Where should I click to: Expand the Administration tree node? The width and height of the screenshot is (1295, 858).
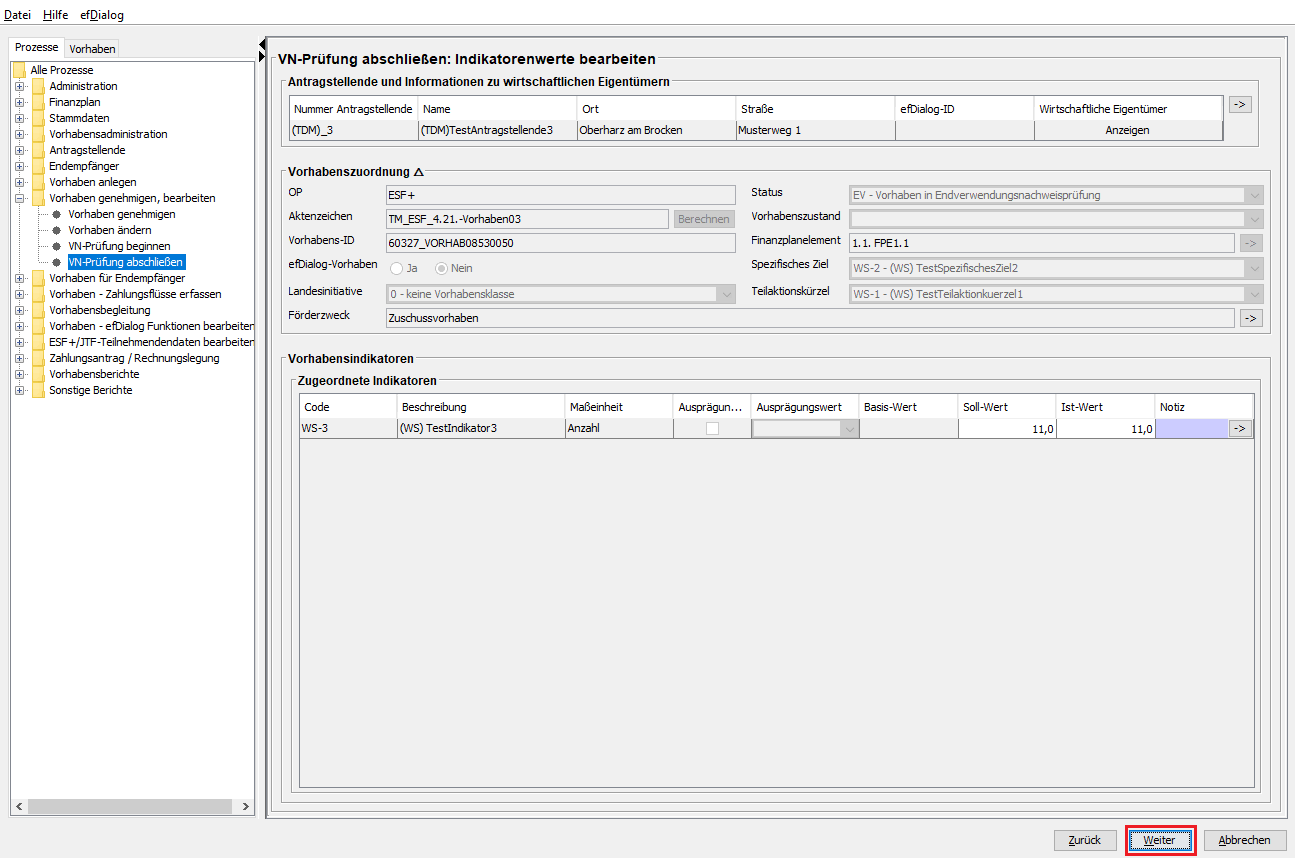(x=19, y=86)
